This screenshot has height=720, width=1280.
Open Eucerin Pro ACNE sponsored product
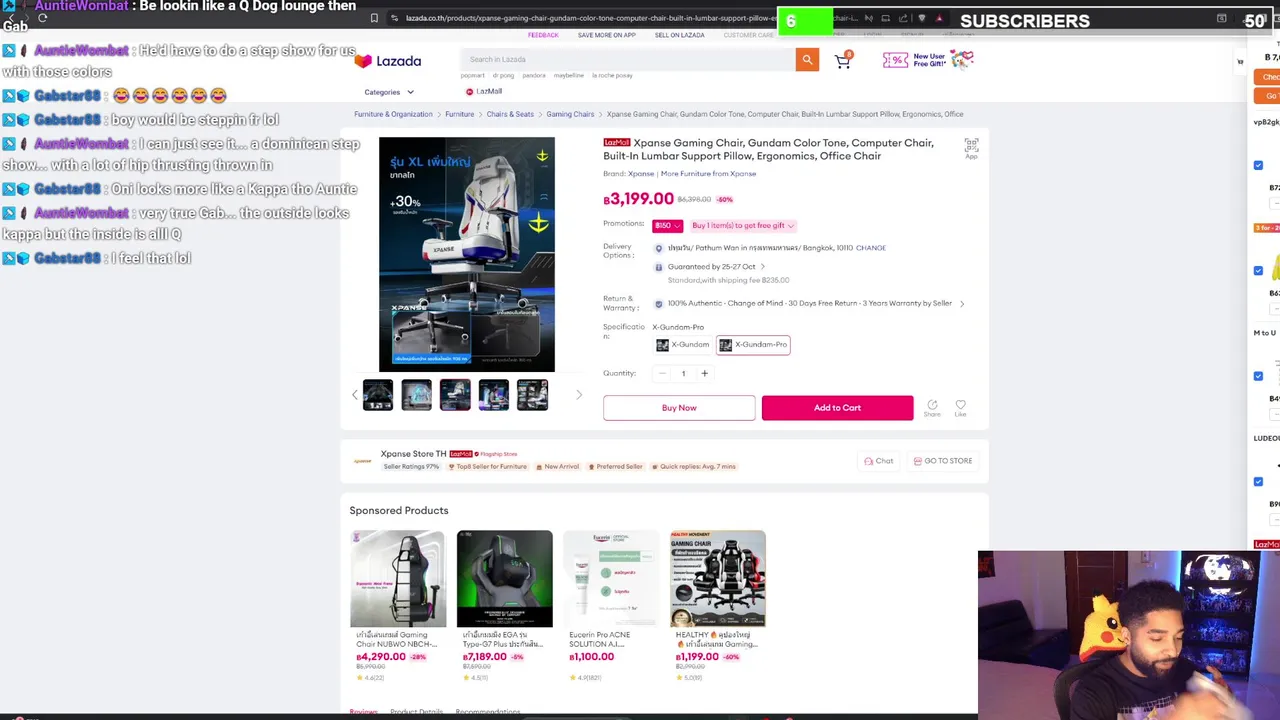(611, 606)
